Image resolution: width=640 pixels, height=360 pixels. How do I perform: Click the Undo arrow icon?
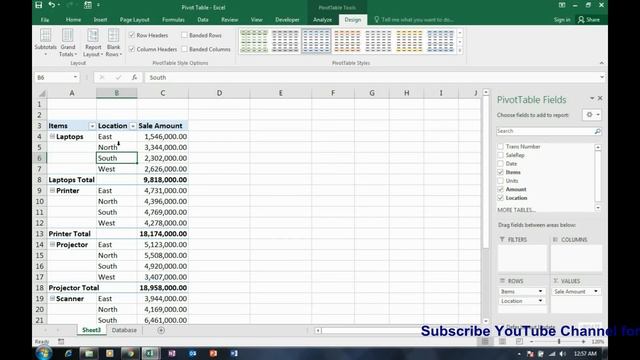coord(51,5)
